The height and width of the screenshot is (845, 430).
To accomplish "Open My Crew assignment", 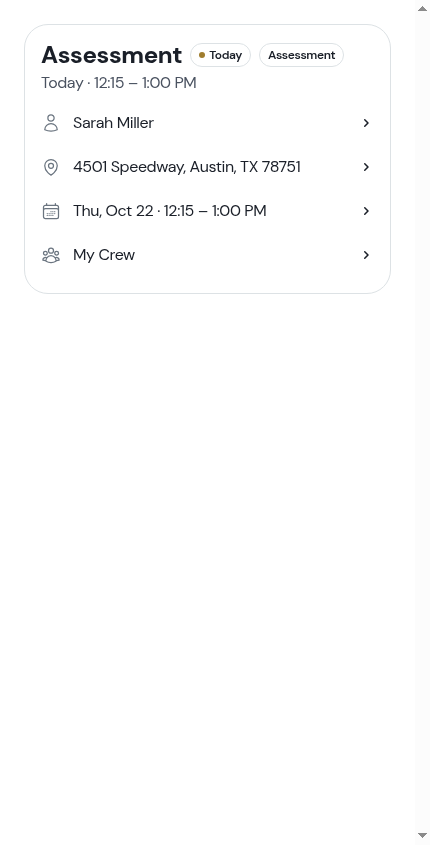I will pyautogui.click(x=207, y=255).
